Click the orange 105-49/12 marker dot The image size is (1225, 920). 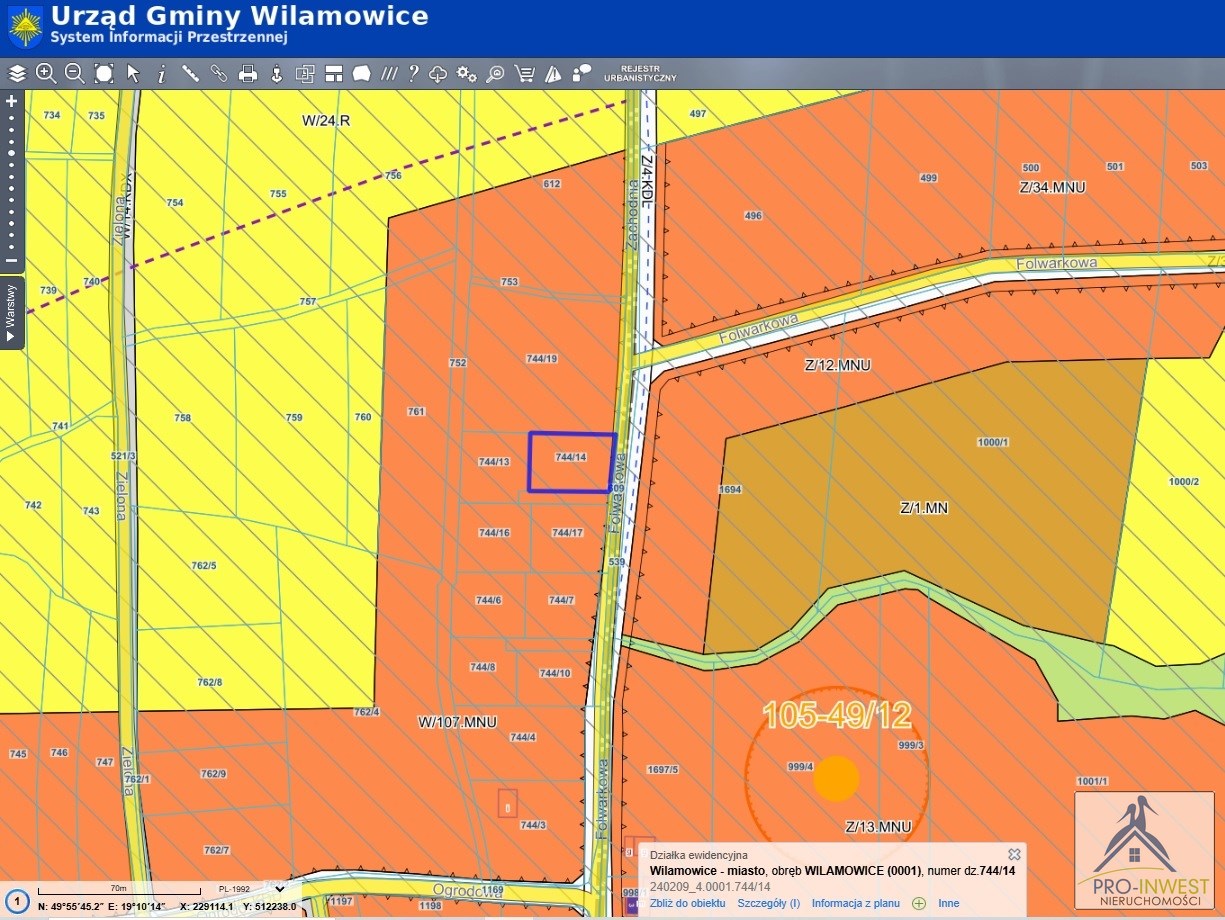[837, 778]
